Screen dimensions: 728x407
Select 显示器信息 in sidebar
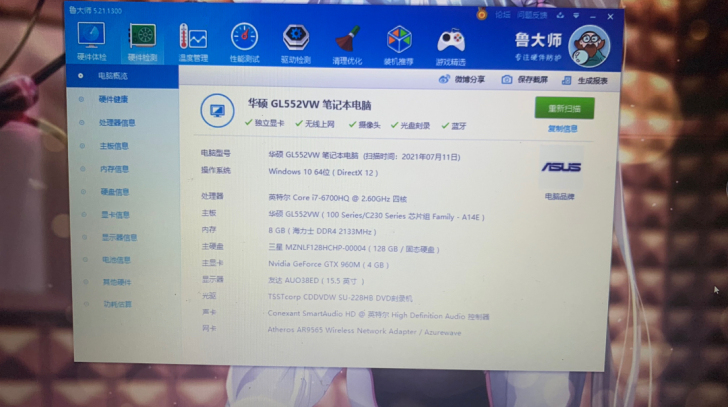119,238
